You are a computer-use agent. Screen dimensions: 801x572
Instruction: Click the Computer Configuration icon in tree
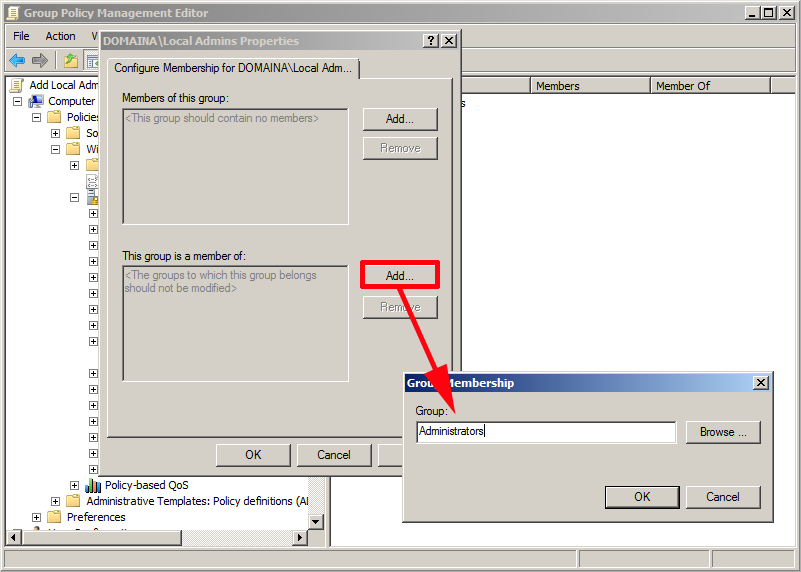click(36, 101)
